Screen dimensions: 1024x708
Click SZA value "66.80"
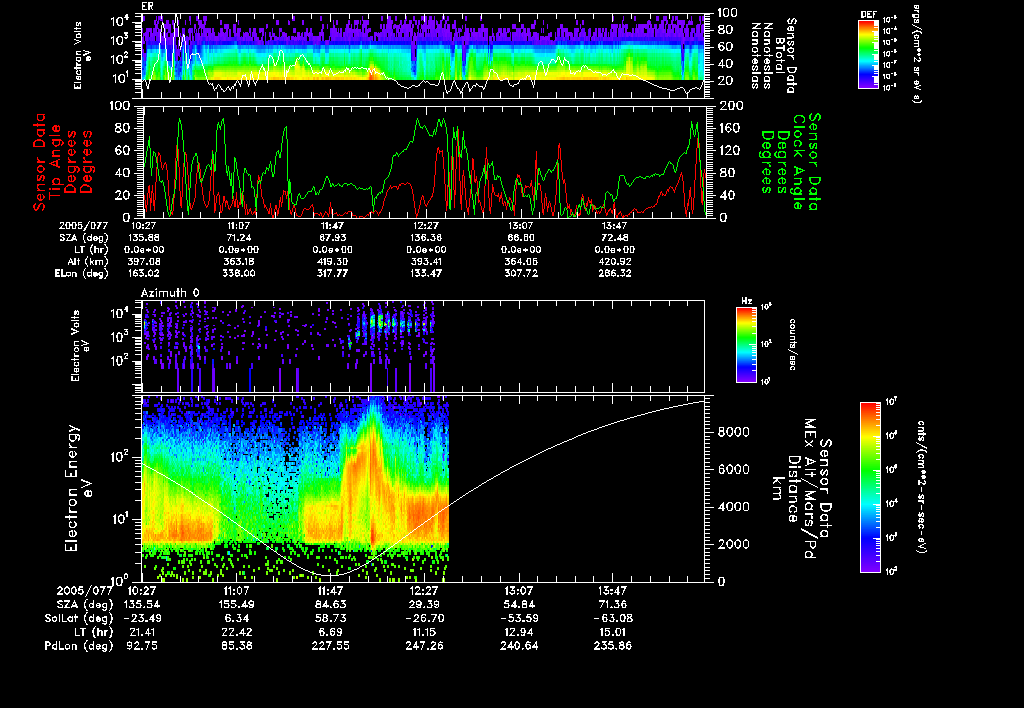[x=520, y=238]
